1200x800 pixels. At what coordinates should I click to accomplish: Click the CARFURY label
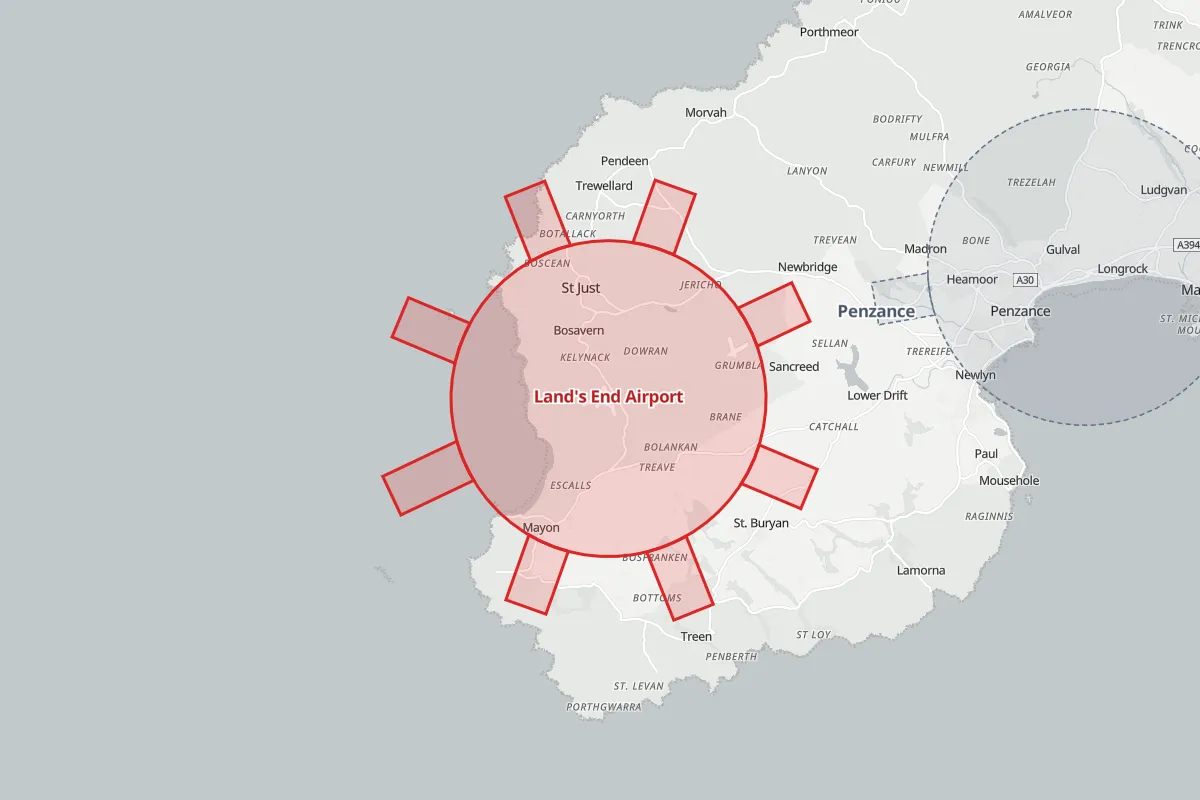coord(894,162)
